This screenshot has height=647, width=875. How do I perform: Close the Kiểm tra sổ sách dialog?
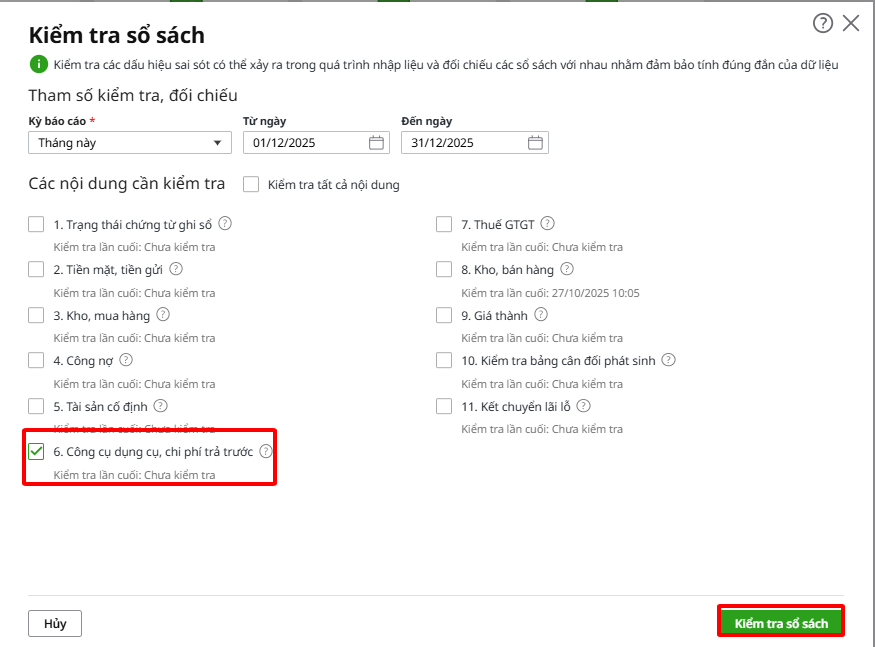pyautogui.click(x=851, y=24)
